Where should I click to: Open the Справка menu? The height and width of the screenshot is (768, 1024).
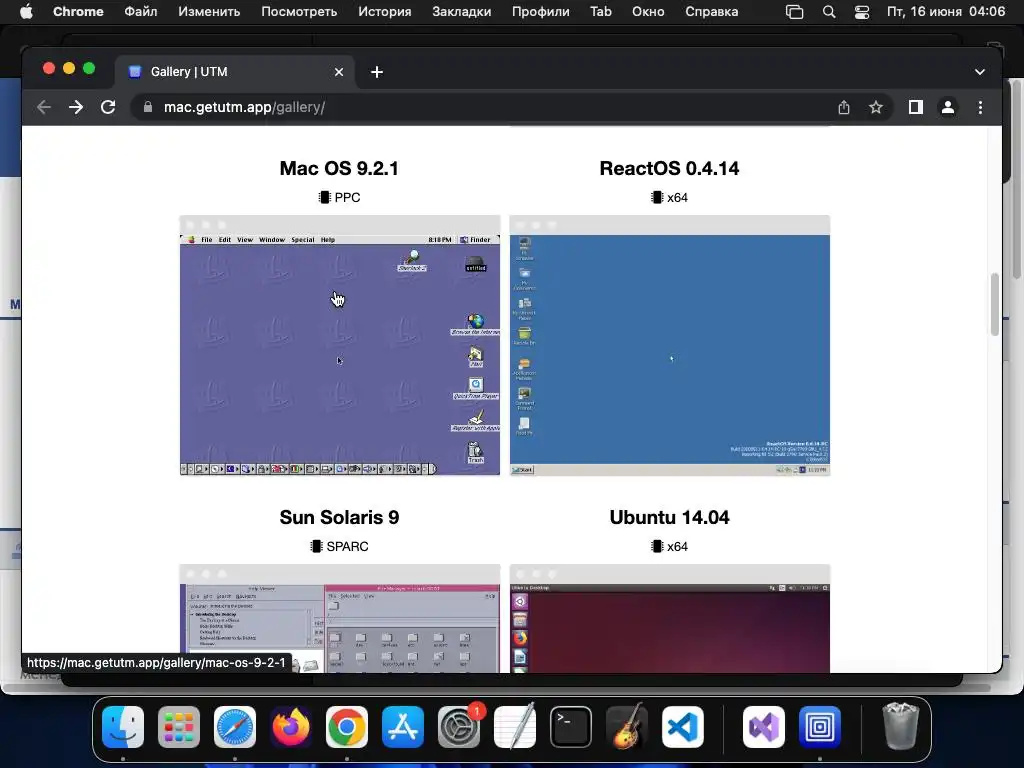tap(712, 12)
